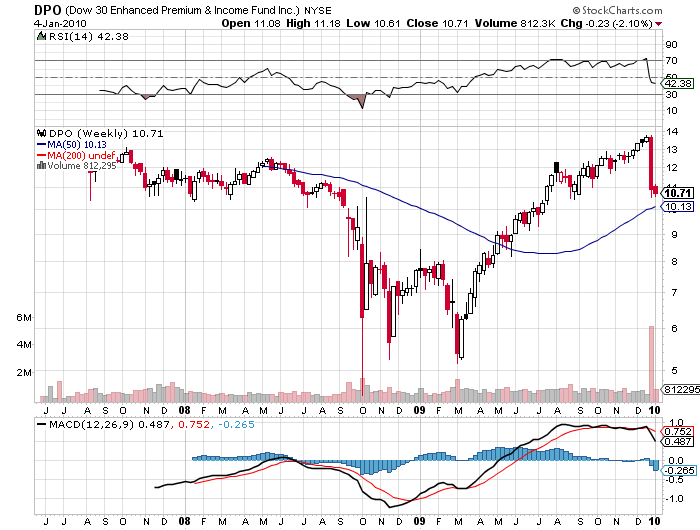Click the large red candle at end of 2009

click(651, 163)
